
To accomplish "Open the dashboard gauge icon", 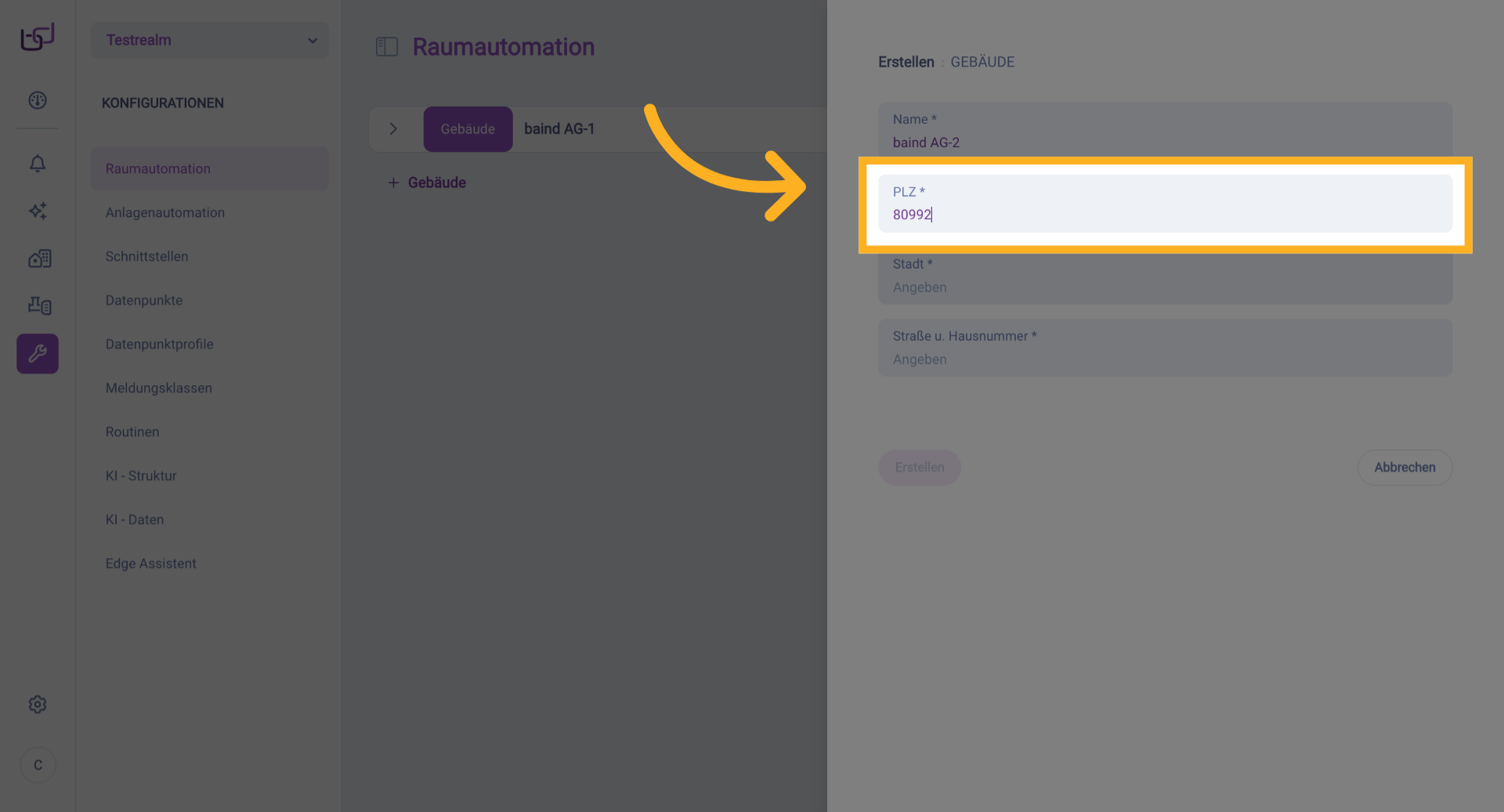I will click(x=38, y=100).
